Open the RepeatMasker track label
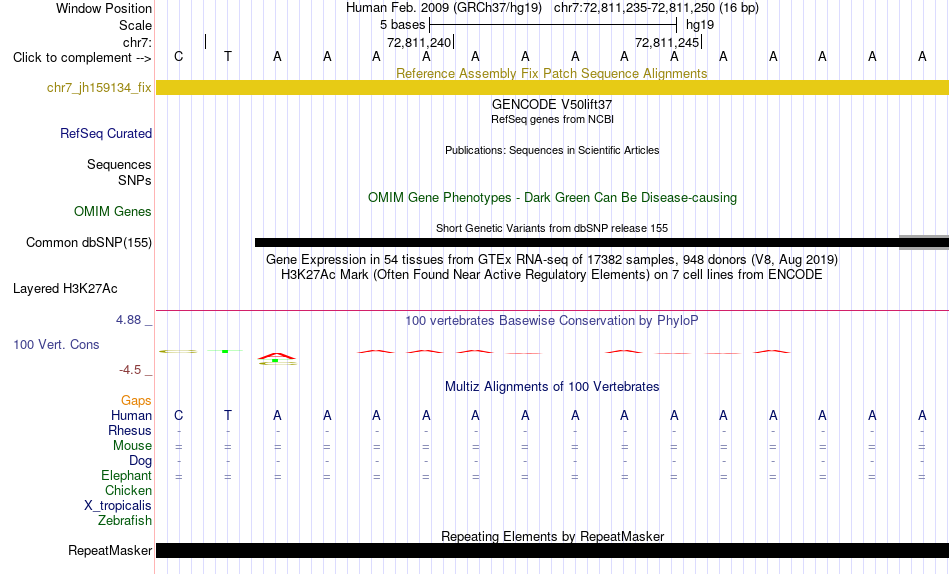Viewport: 950px width, 574px height. 110,550
